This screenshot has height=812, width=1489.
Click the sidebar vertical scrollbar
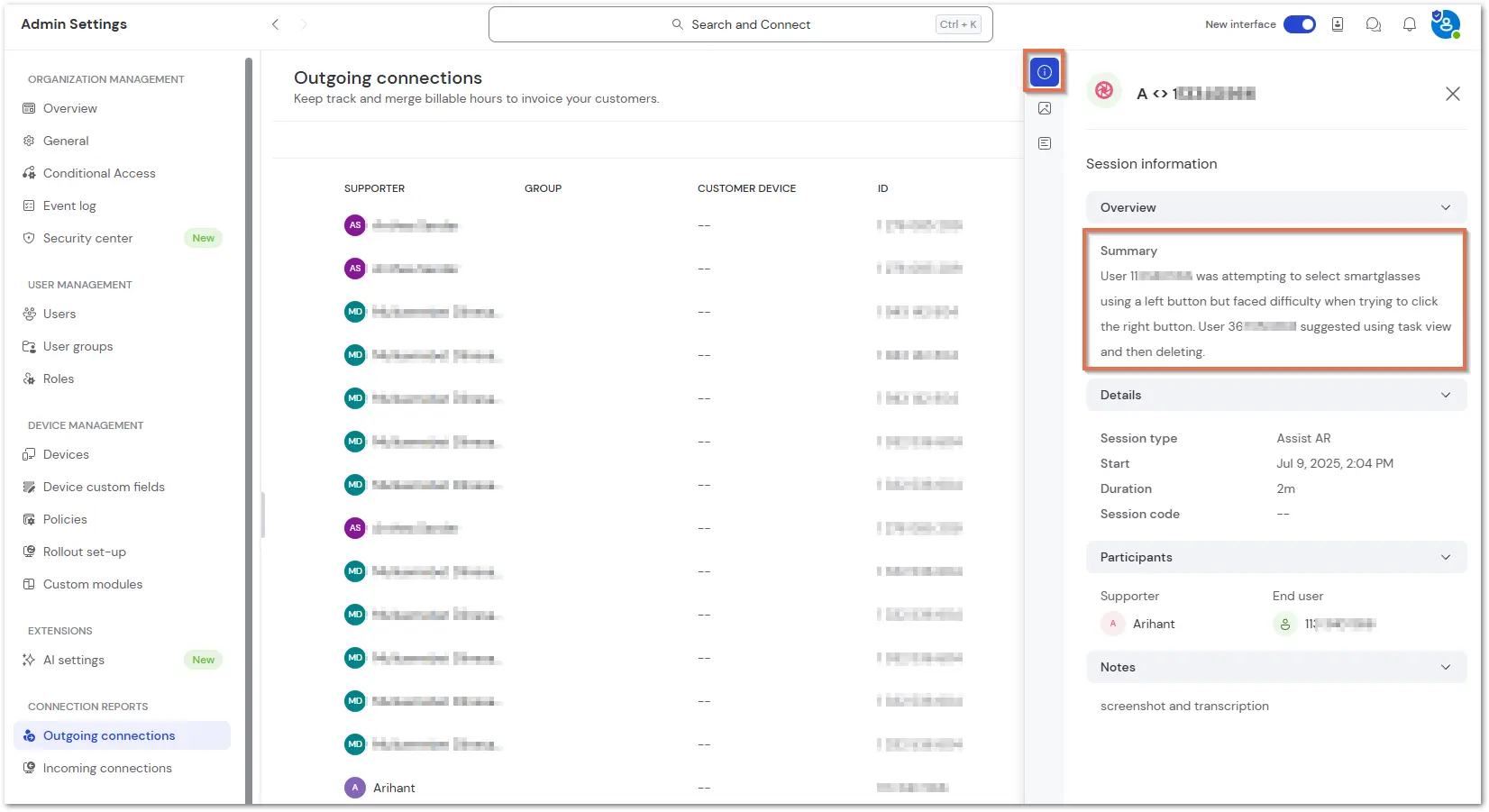pos(249,429)
